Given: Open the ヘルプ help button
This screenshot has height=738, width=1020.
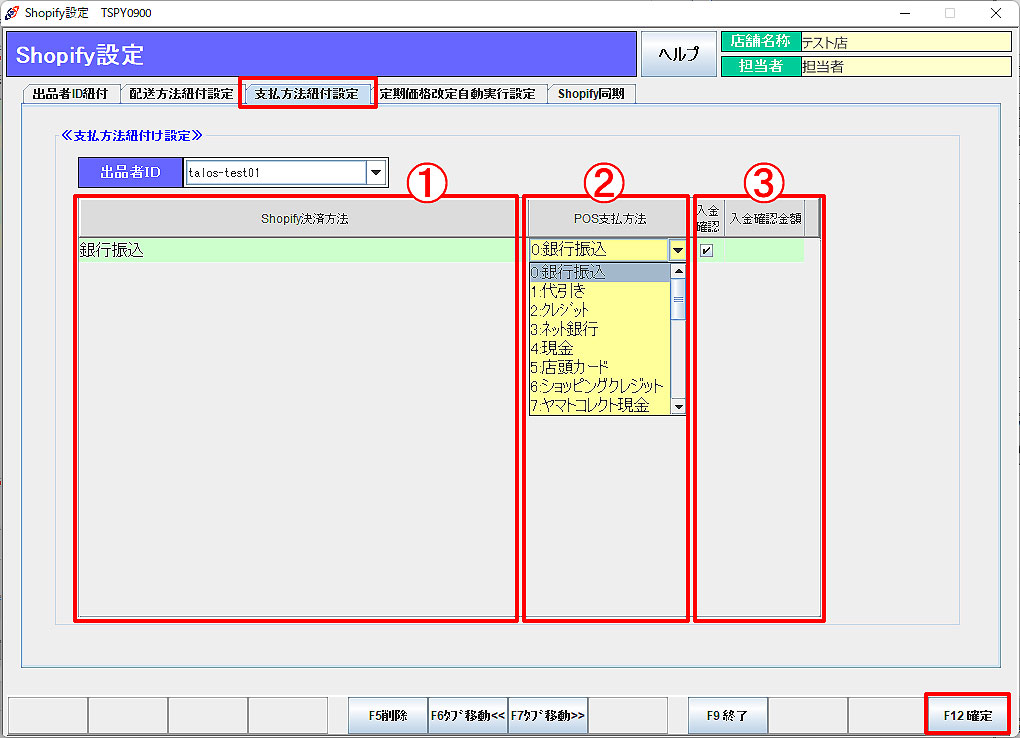Looking at the screenshot, I should click(x=678, y=54).
